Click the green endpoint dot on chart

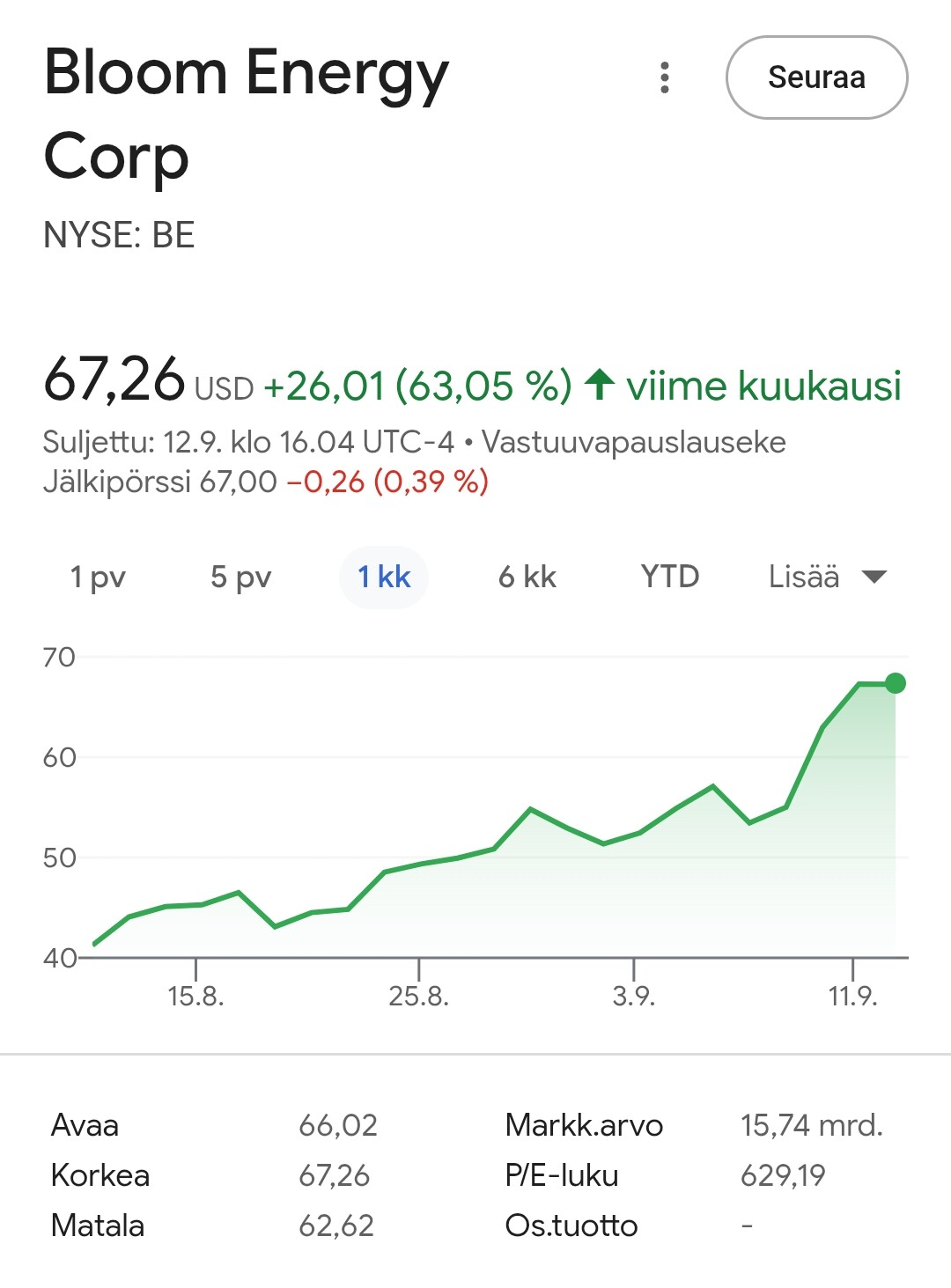coord(896,683)
